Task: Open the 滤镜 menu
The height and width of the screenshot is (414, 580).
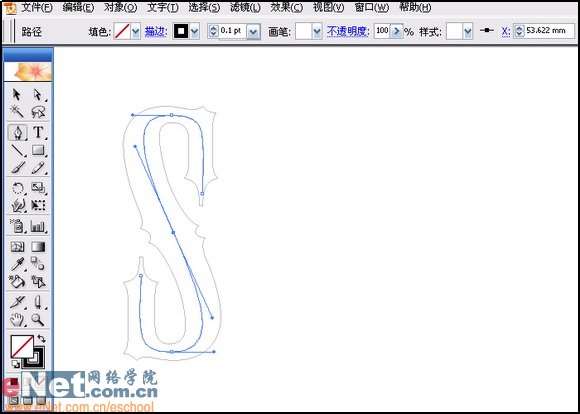Action: 245,7
